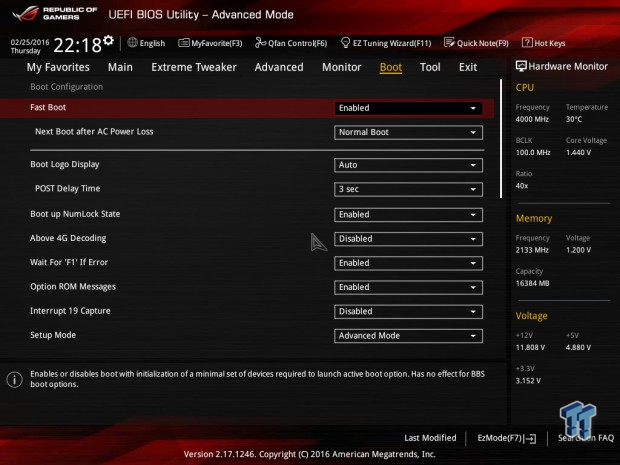Click the EZ Tuning Wizard lightbulb icon
This screenshot has height=465, width=620.
pyautogui.click(x=345, y=42)
